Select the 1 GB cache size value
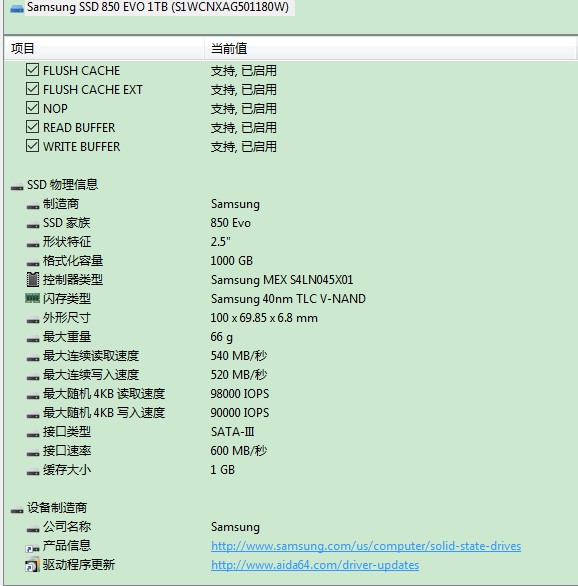578x586 pixels. tap(223, 469)
